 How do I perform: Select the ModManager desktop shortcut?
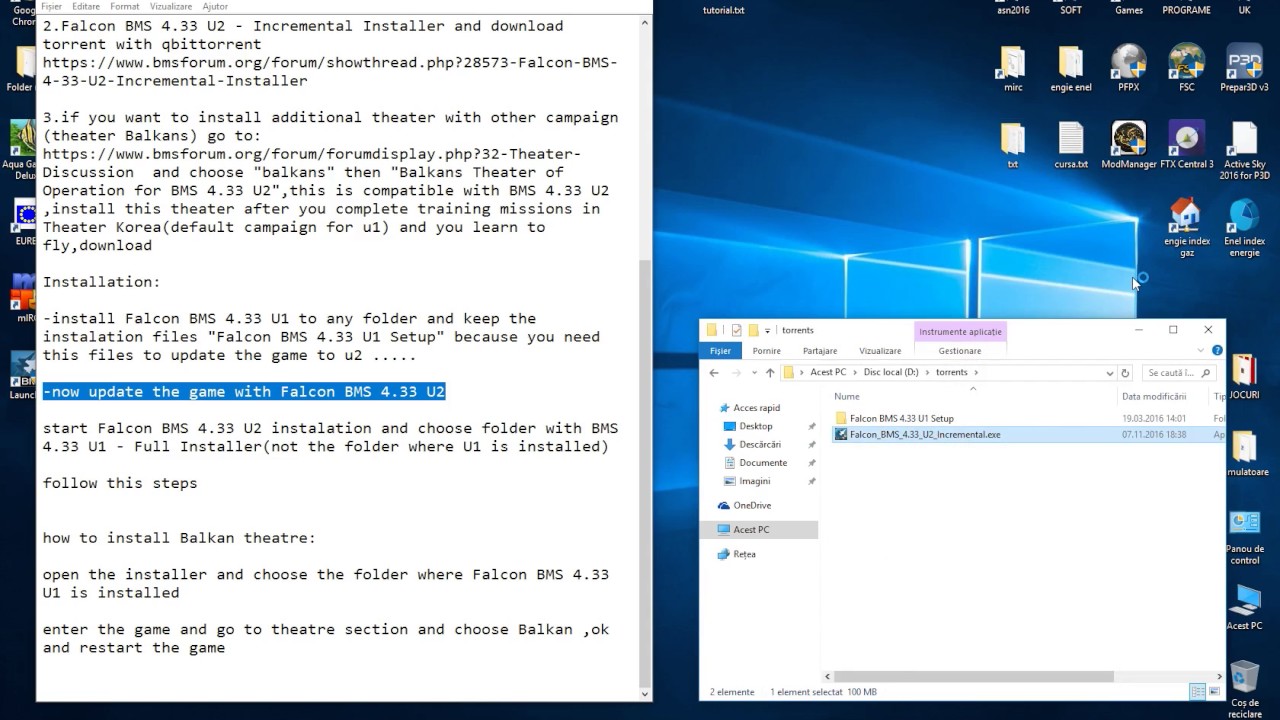(x=1129, y=146)
